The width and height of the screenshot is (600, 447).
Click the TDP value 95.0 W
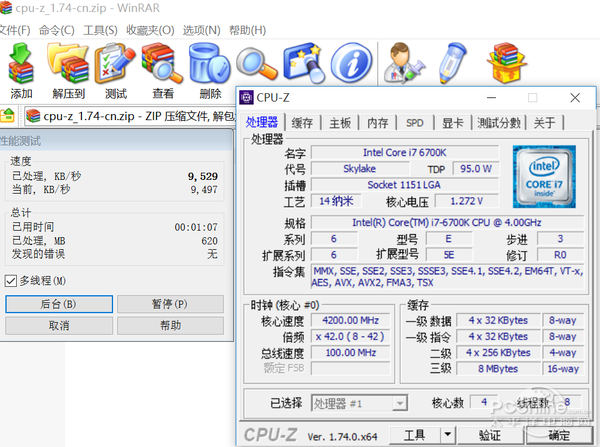pyautogui.click(x=476, y=169)
